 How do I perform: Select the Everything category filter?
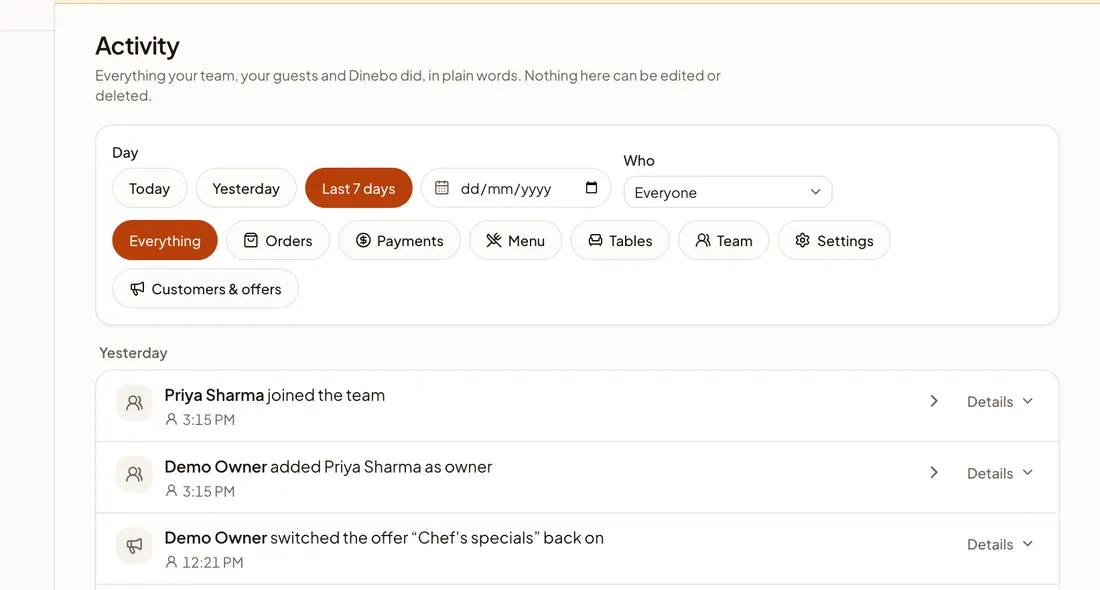165,241
